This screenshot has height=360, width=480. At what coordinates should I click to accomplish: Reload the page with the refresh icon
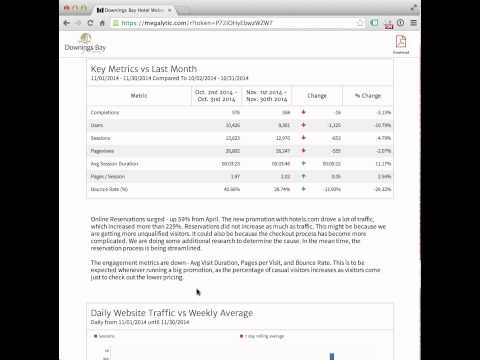pyautogui.click(x=90, y=23)
